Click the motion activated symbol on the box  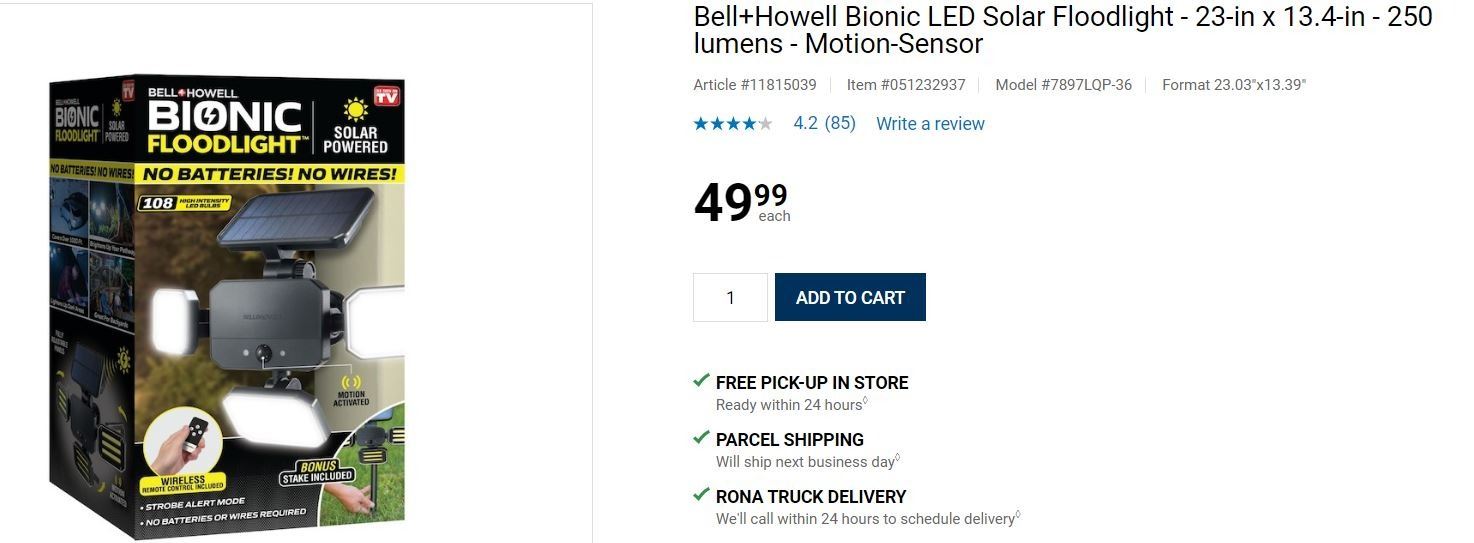tap(351, 383)
